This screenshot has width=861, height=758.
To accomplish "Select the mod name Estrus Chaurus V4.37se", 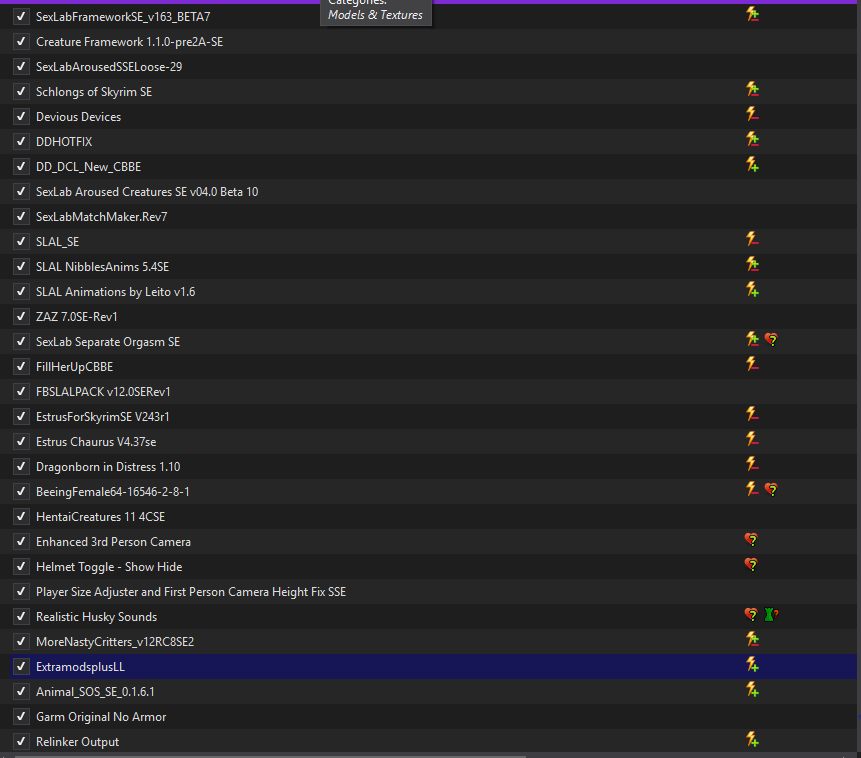I will [96, 442].
